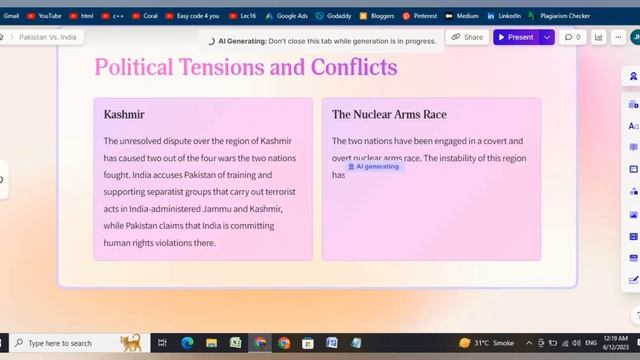Open the Google Ads bookmark

(287, 16)
